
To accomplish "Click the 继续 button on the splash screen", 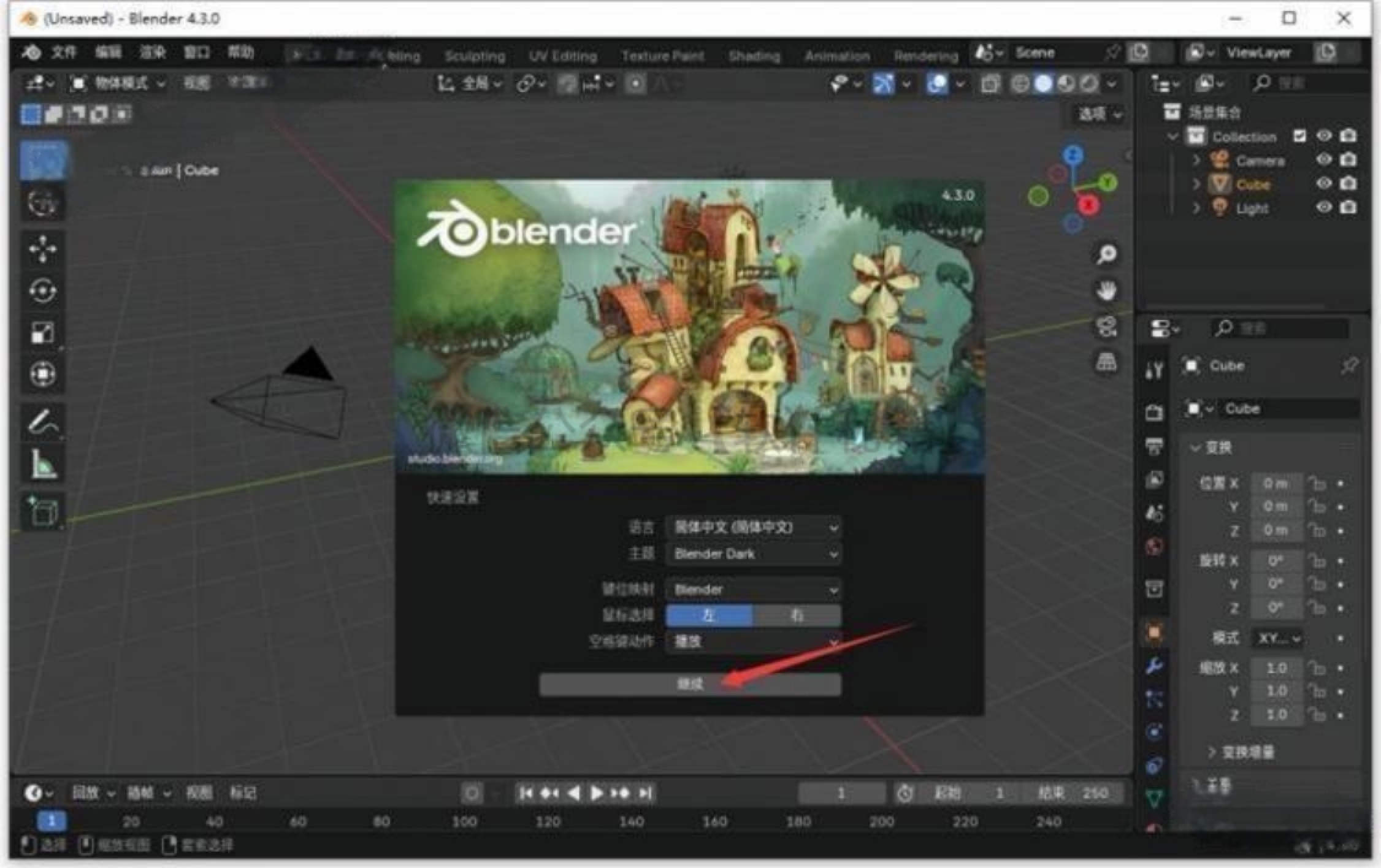I will (690, 684).
